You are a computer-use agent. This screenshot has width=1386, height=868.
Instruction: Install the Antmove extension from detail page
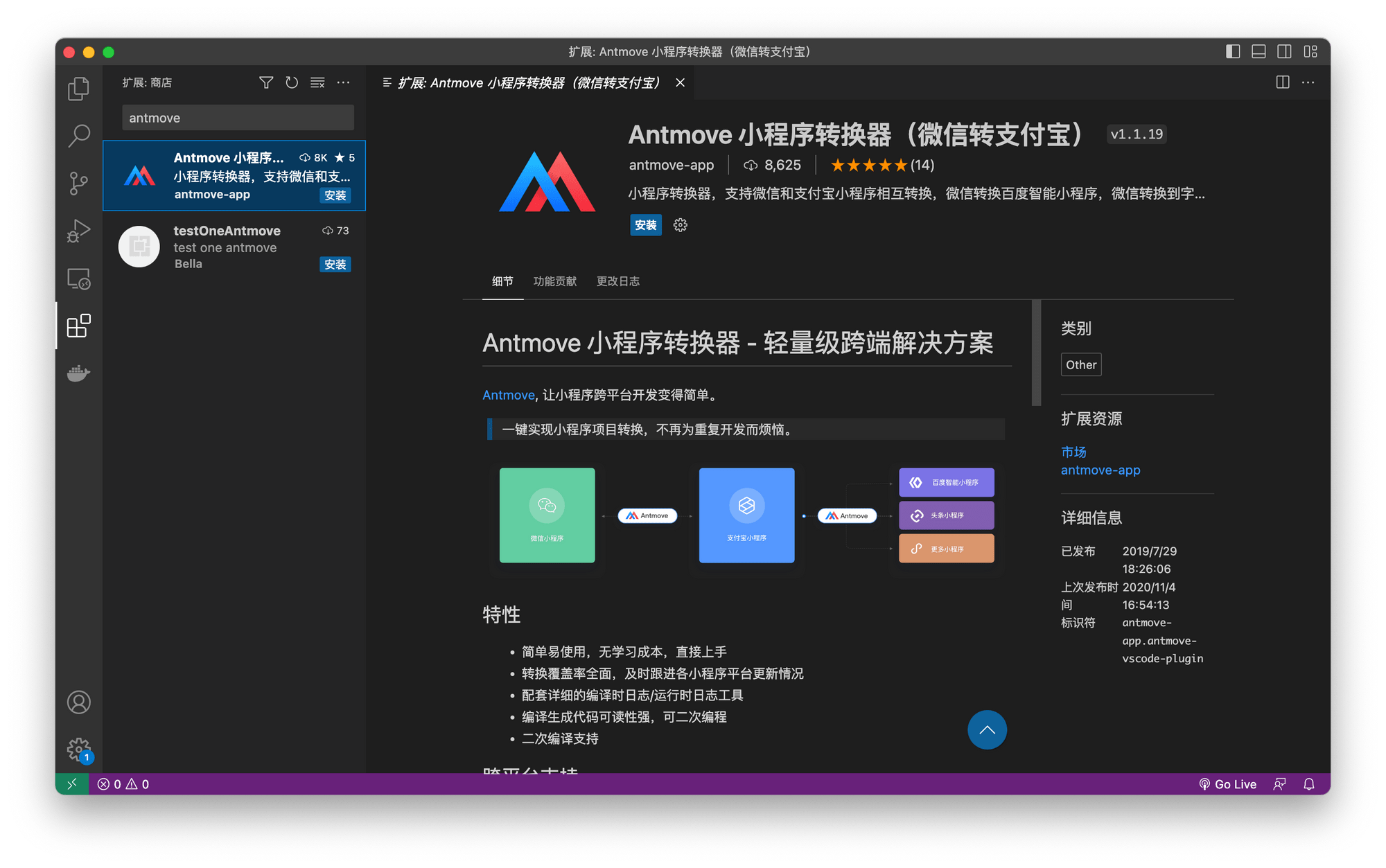pyautogui.click(x=646, y=225)
